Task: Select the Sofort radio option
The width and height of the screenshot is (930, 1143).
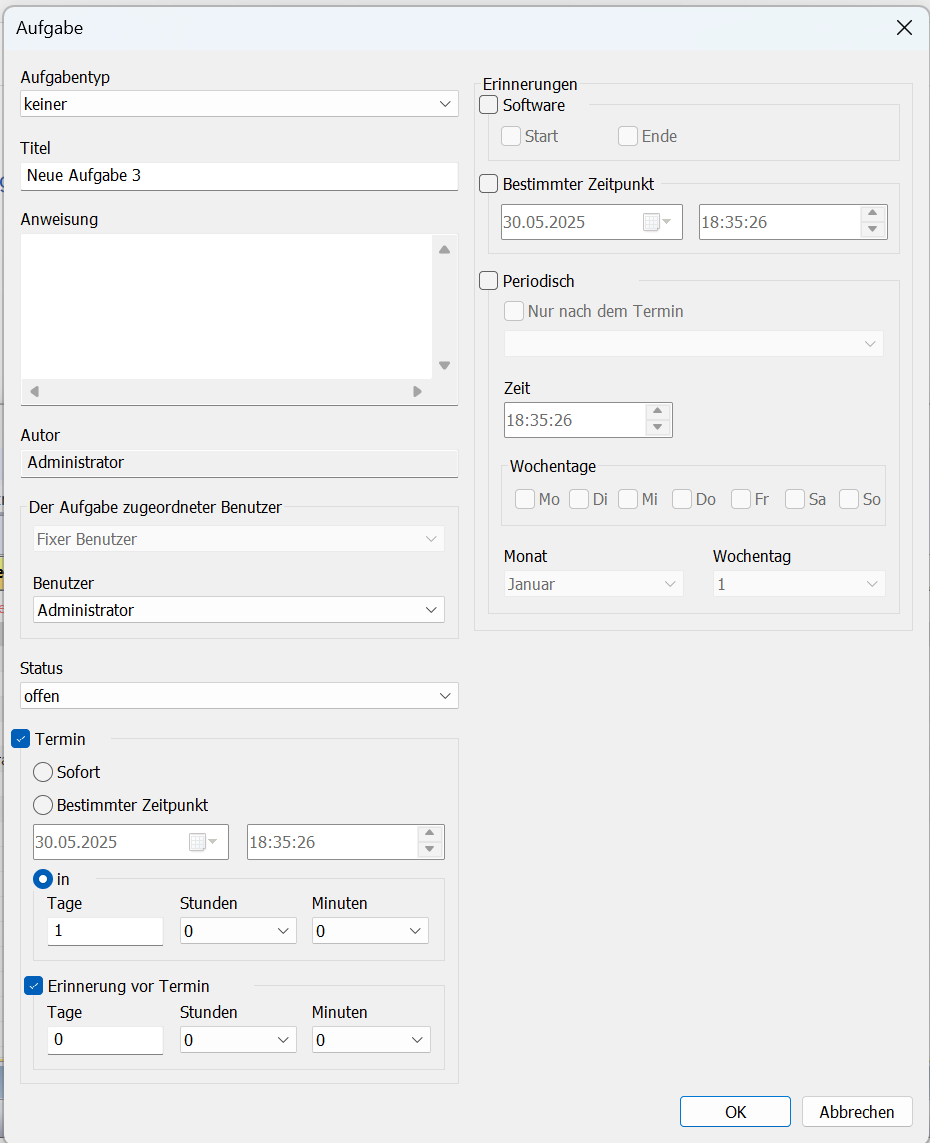Action: pos(44,772)
